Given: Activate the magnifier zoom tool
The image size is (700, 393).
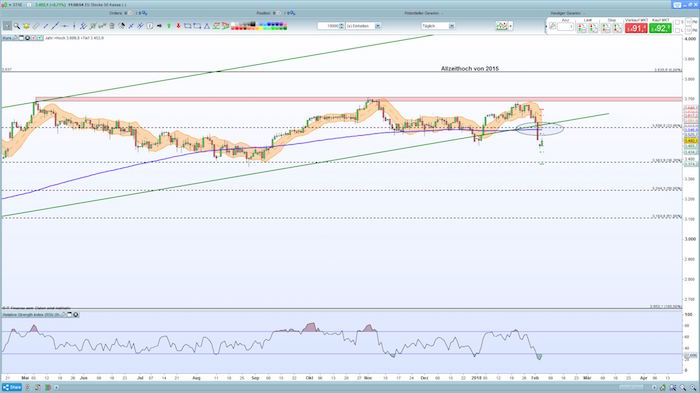Looking at the screenshot, I should tap(17, 26).
